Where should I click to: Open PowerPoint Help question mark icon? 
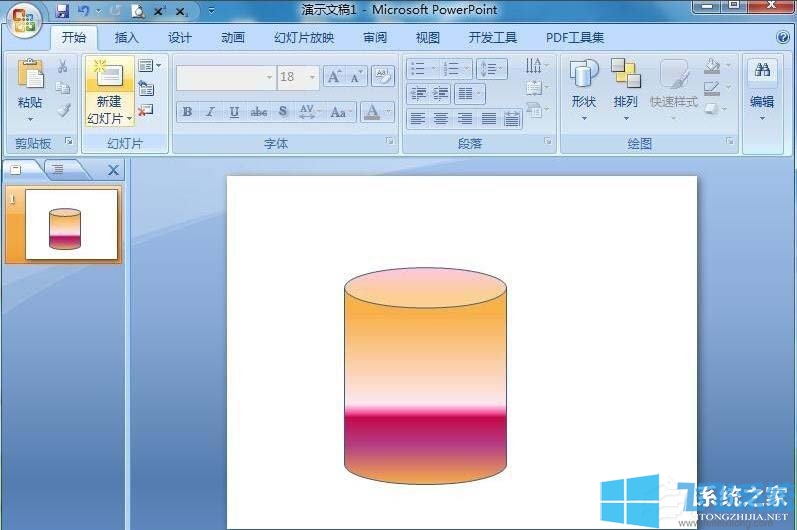click(x=783, y=38)
